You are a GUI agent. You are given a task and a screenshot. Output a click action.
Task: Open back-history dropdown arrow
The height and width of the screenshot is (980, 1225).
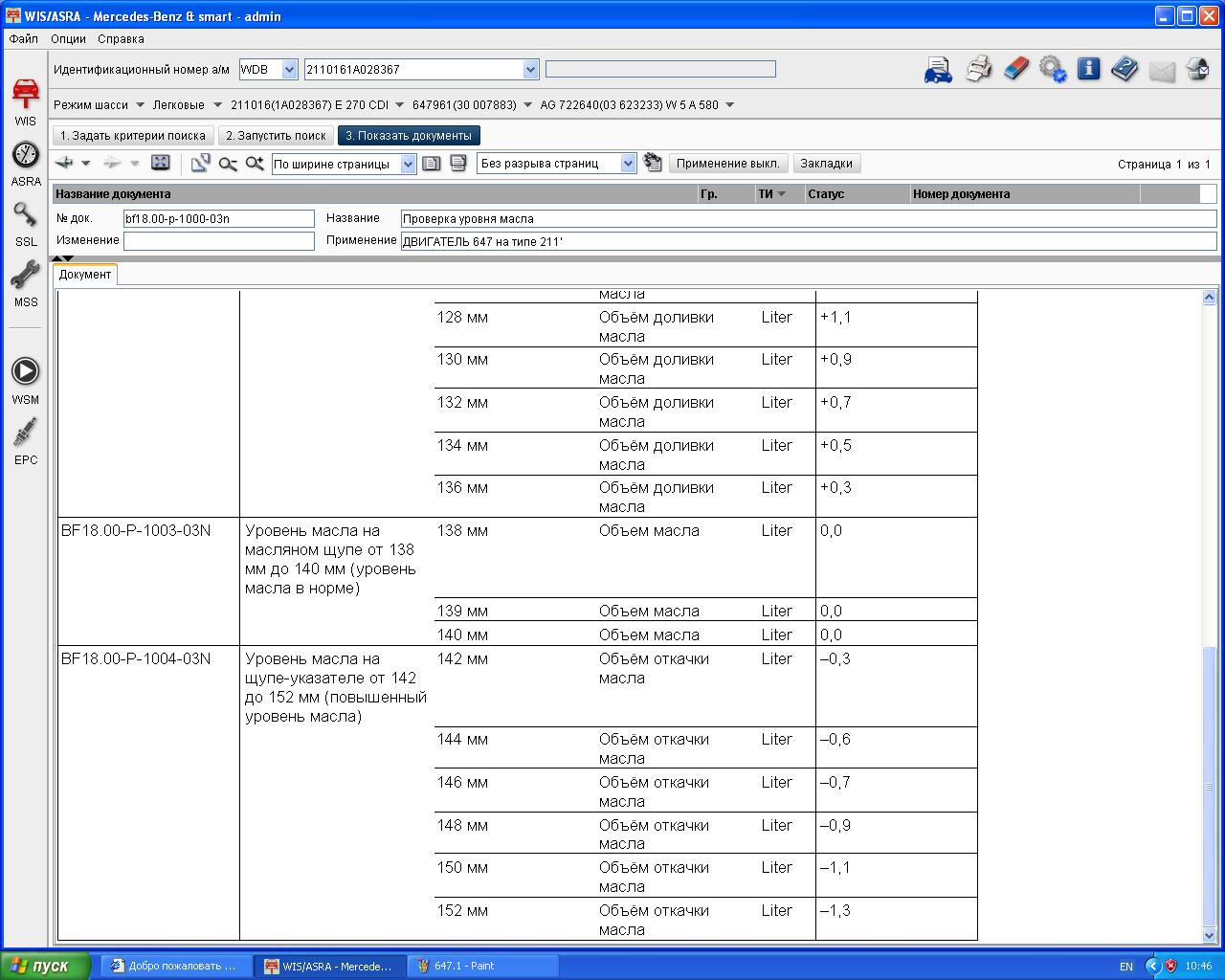point(85,164)
